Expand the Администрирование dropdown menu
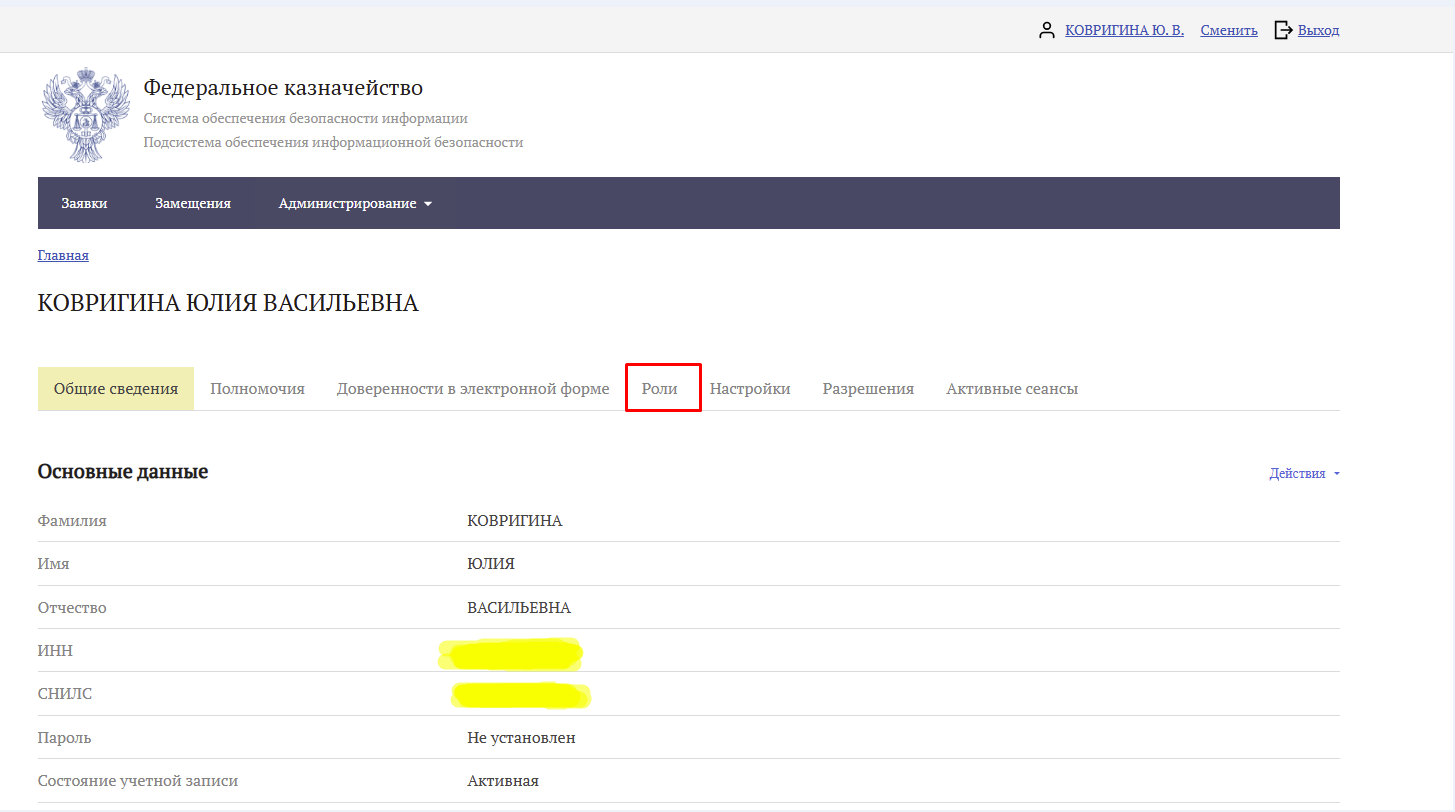Image resolution: width=1455 pixels, height=812 pixels. (355, 203)
